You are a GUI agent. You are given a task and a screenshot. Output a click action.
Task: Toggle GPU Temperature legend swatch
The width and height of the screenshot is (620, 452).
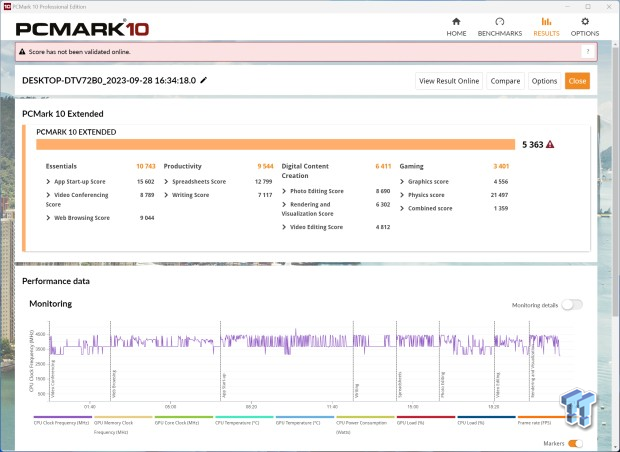[304, 417]
